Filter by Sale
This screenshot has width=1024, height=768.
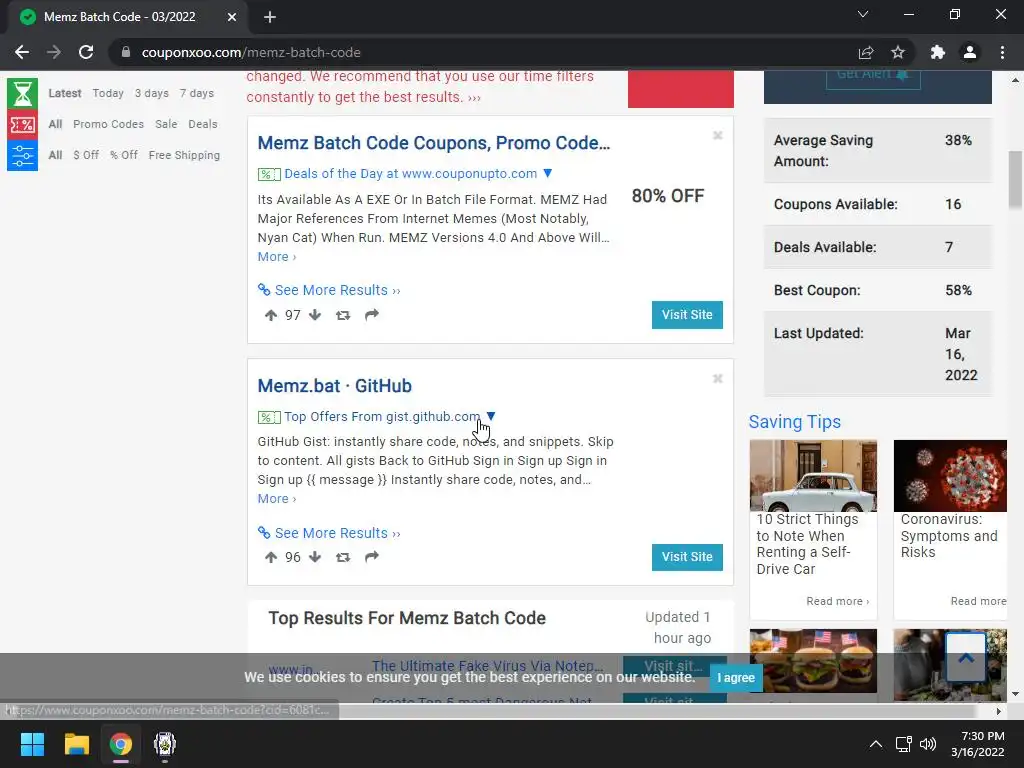click(x=166, y=124)
